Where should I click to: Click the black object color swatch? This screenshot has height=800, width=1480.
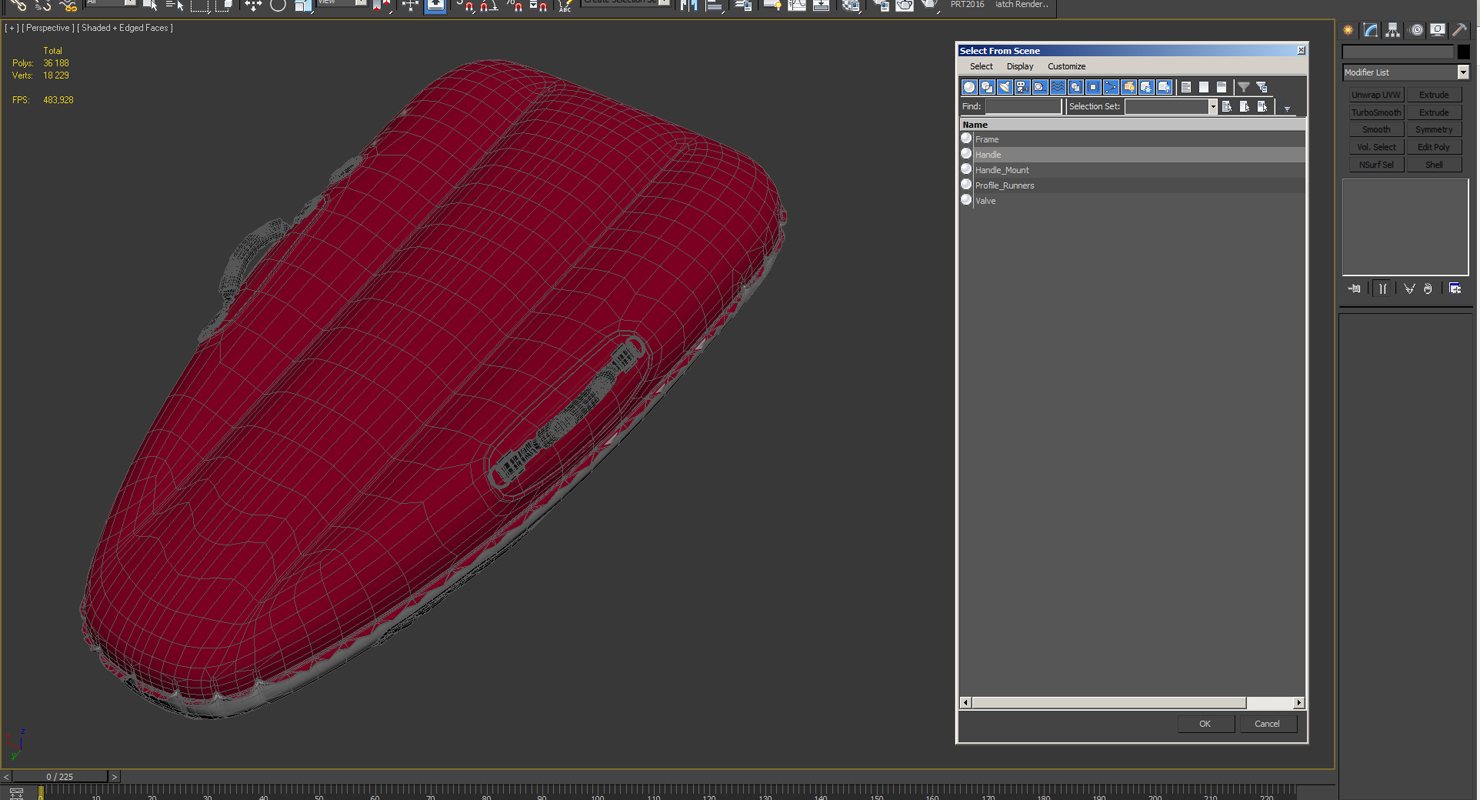pos(1464,52)
